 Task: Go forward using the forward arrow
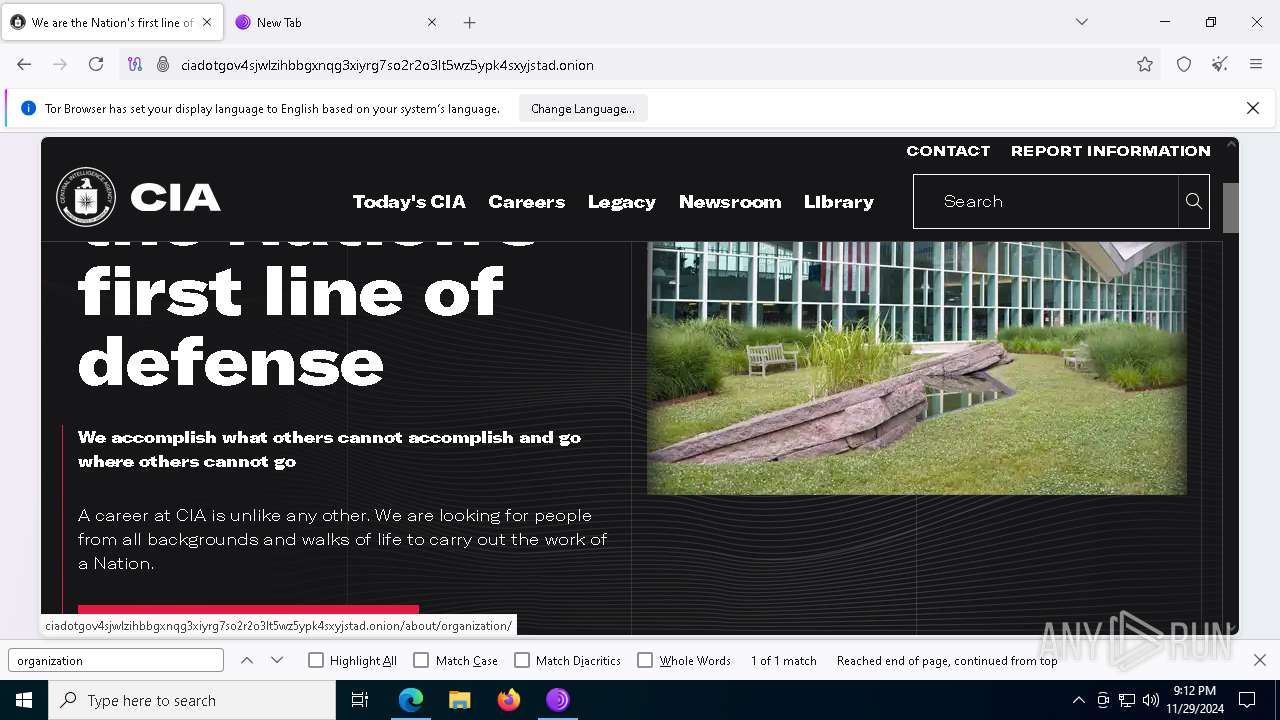click(x=60, y=64)
